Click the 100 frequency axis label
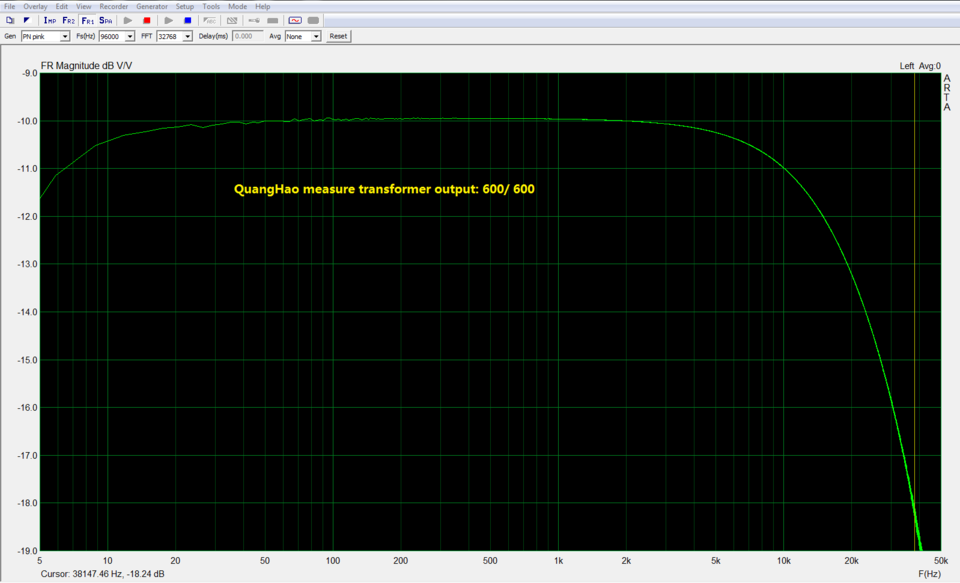The height and width of the screenshot is (583, 960). tap(332, 560)
